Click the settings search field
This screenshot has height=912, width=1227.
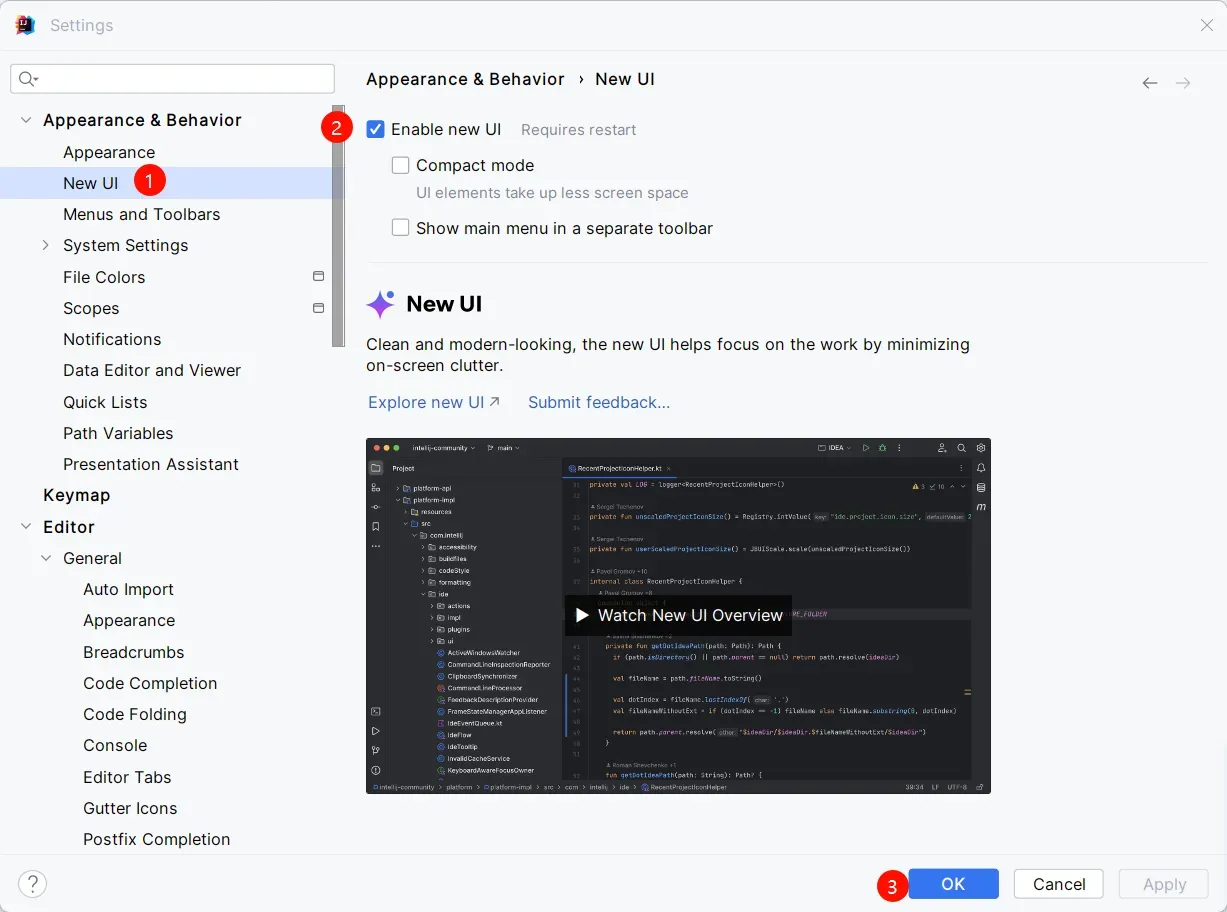point(173,79)
